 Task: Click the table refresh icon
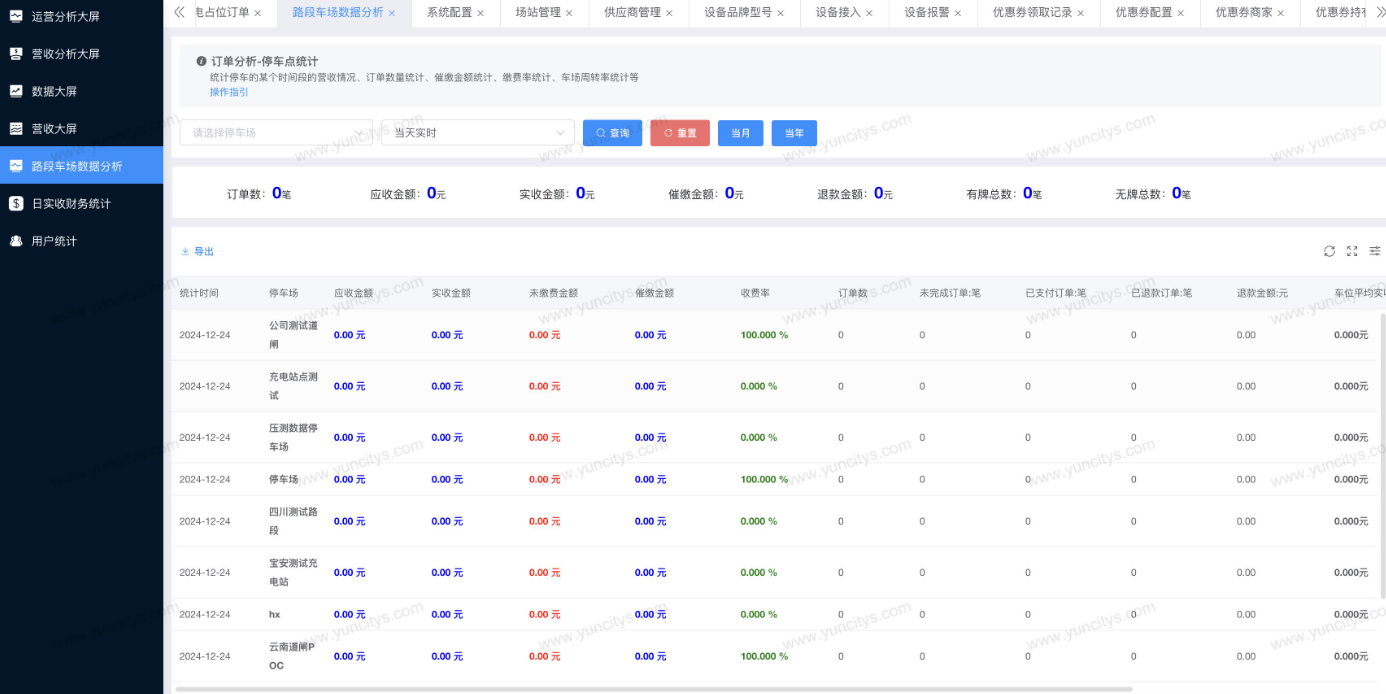tap(1329, 251)
